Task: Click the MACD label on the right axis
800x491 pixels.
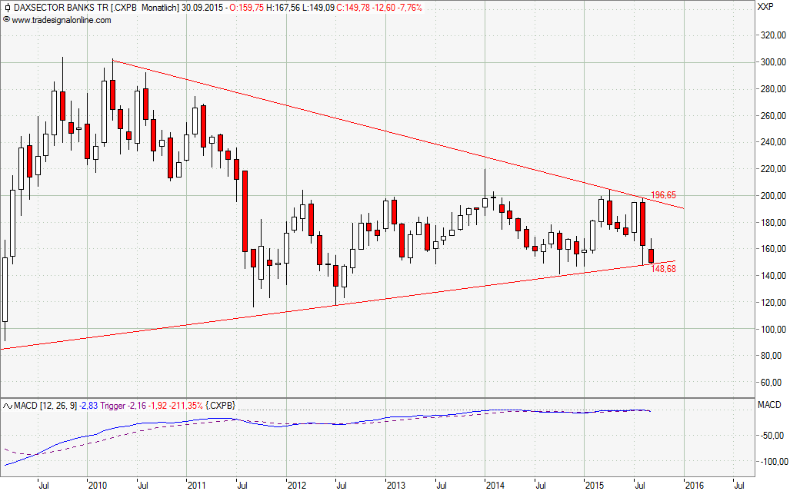Action: 767,404
